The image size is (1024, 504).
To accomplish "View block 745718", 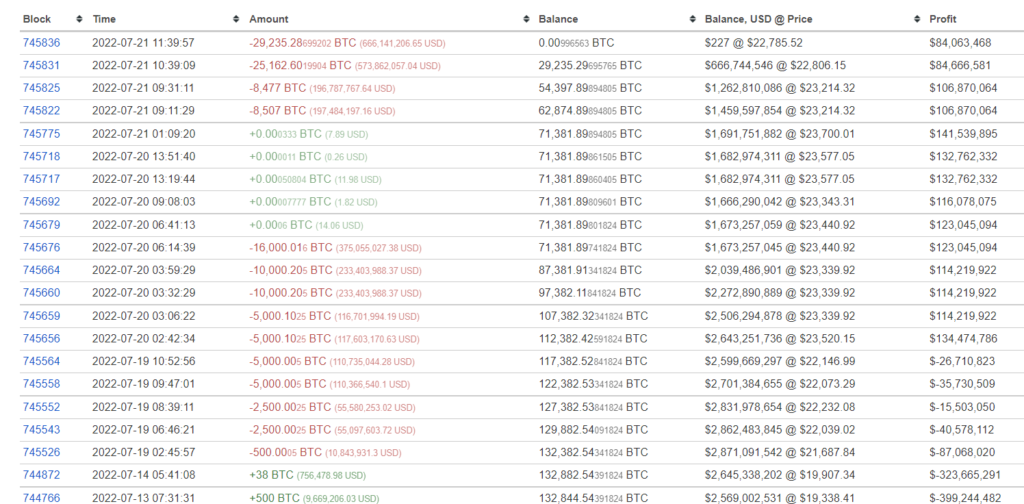I will point(41,157).
